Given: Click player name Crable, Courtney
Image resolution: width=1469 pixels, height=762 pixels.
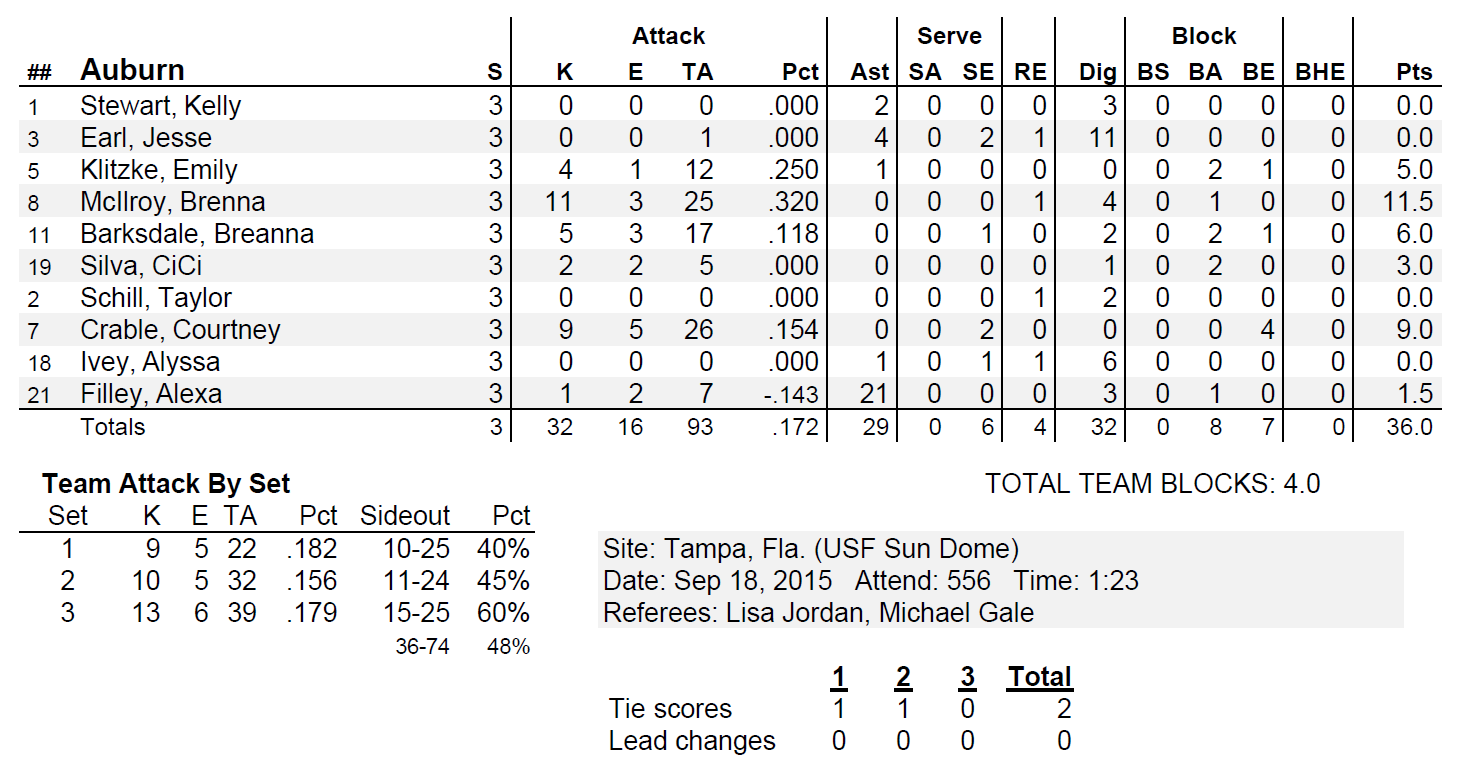Looking at the screenshot, I should pyautogui.click(x=180, y=329).
